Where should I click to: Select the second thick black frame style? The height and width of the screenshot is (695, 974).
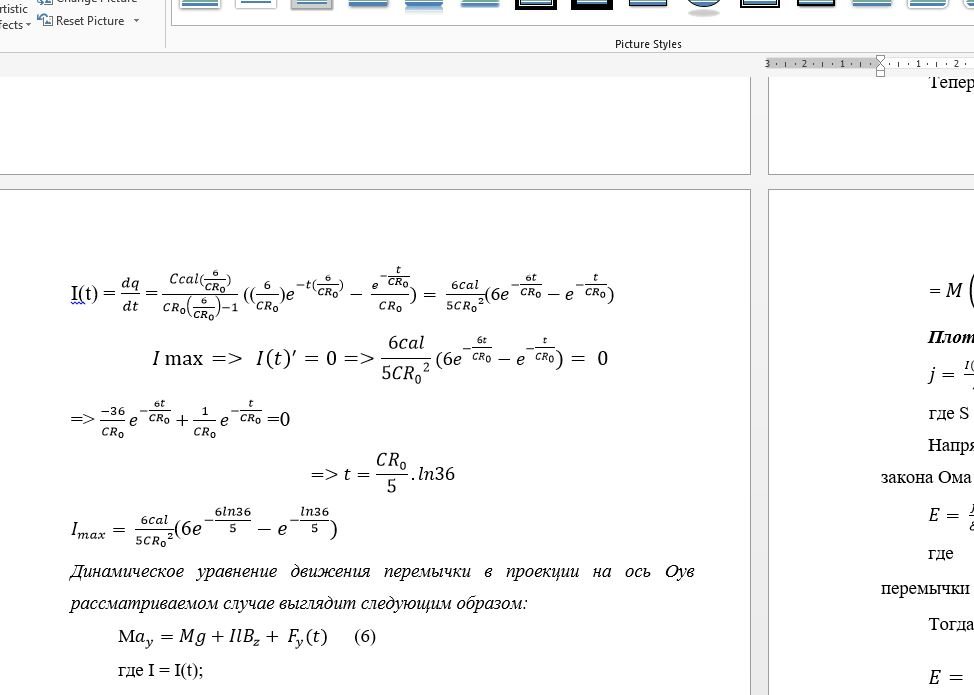click(x=592, y=5)
